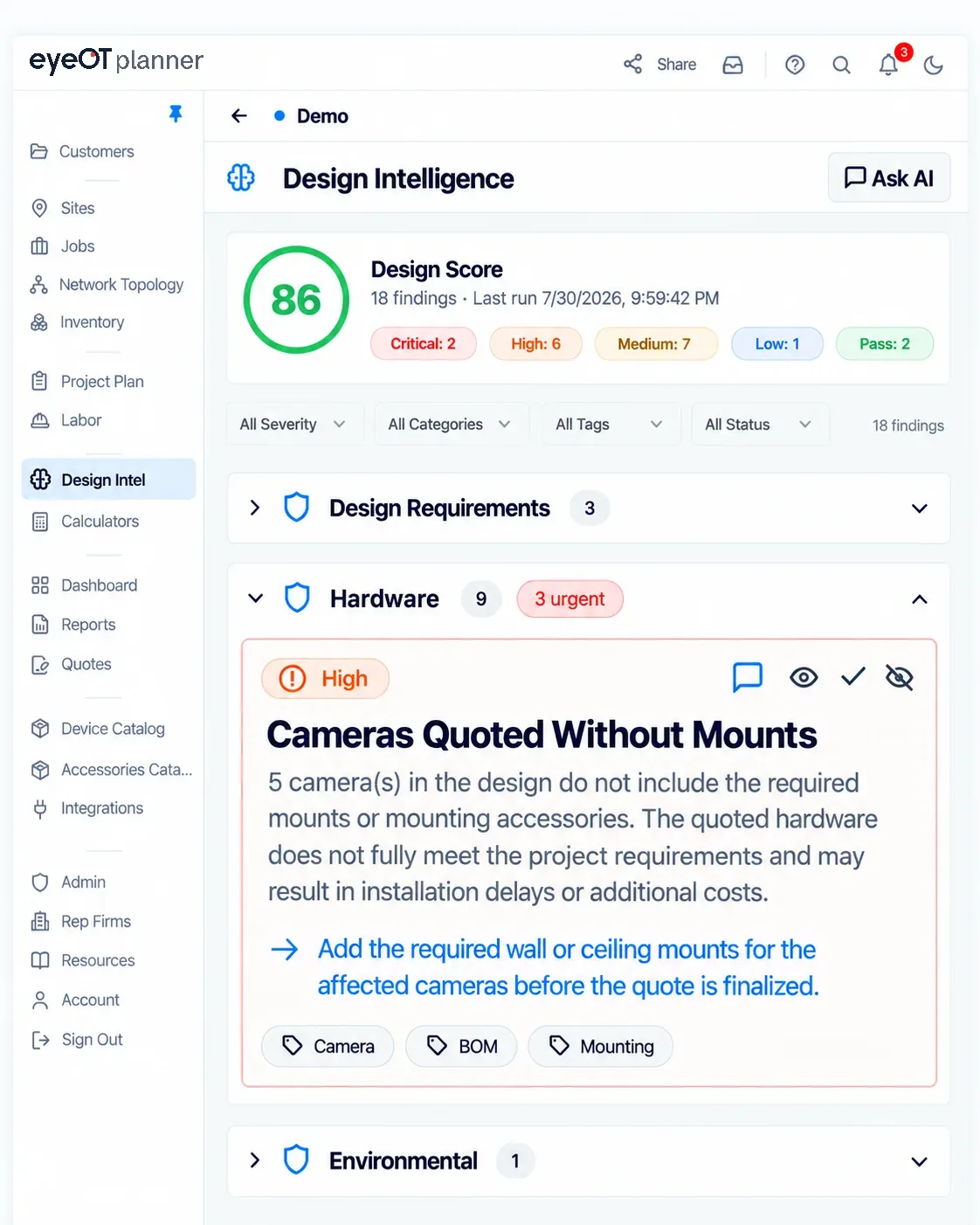Click the Quotes document icon

click(x=40, y=664)
